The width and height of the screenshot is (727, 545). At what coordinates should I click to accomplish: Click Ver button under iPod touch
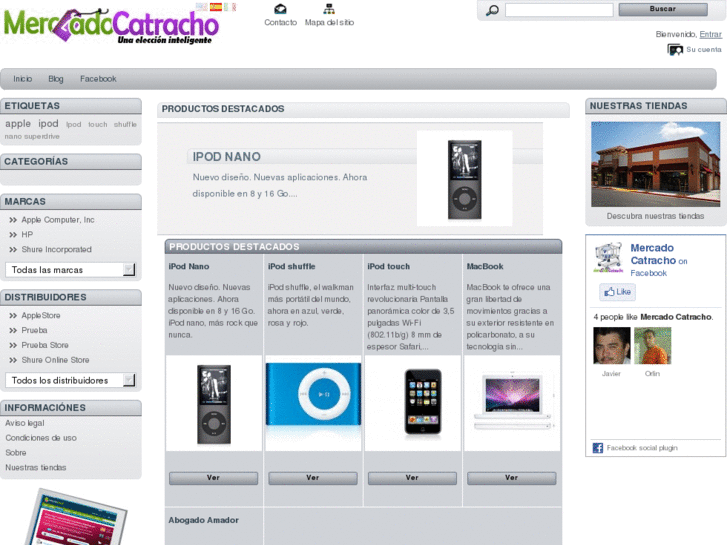pos(412,478)
